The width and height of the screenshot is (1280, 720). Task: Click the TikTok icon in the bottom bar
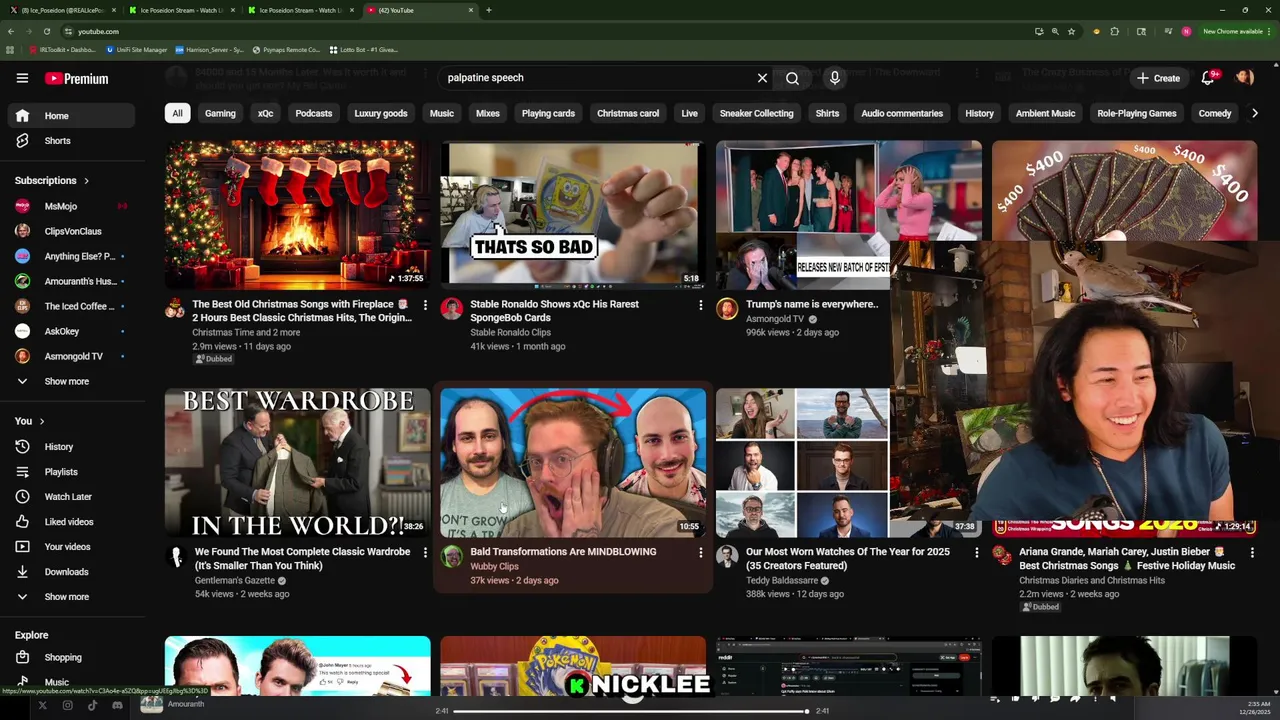pyautogui.click(x=92, y=705)
